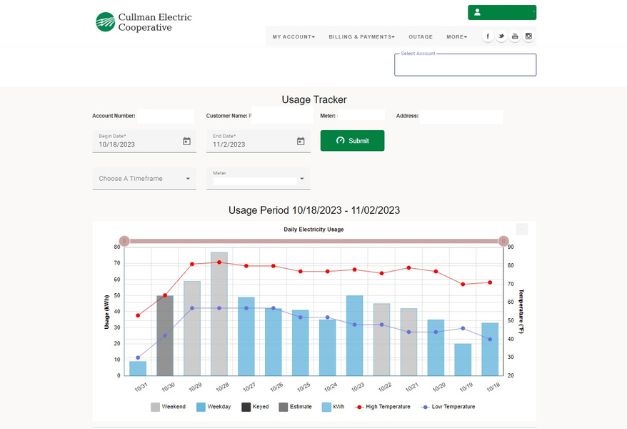
Task: Toggle High Temperature series in legend
Action: tap(386, 407)
